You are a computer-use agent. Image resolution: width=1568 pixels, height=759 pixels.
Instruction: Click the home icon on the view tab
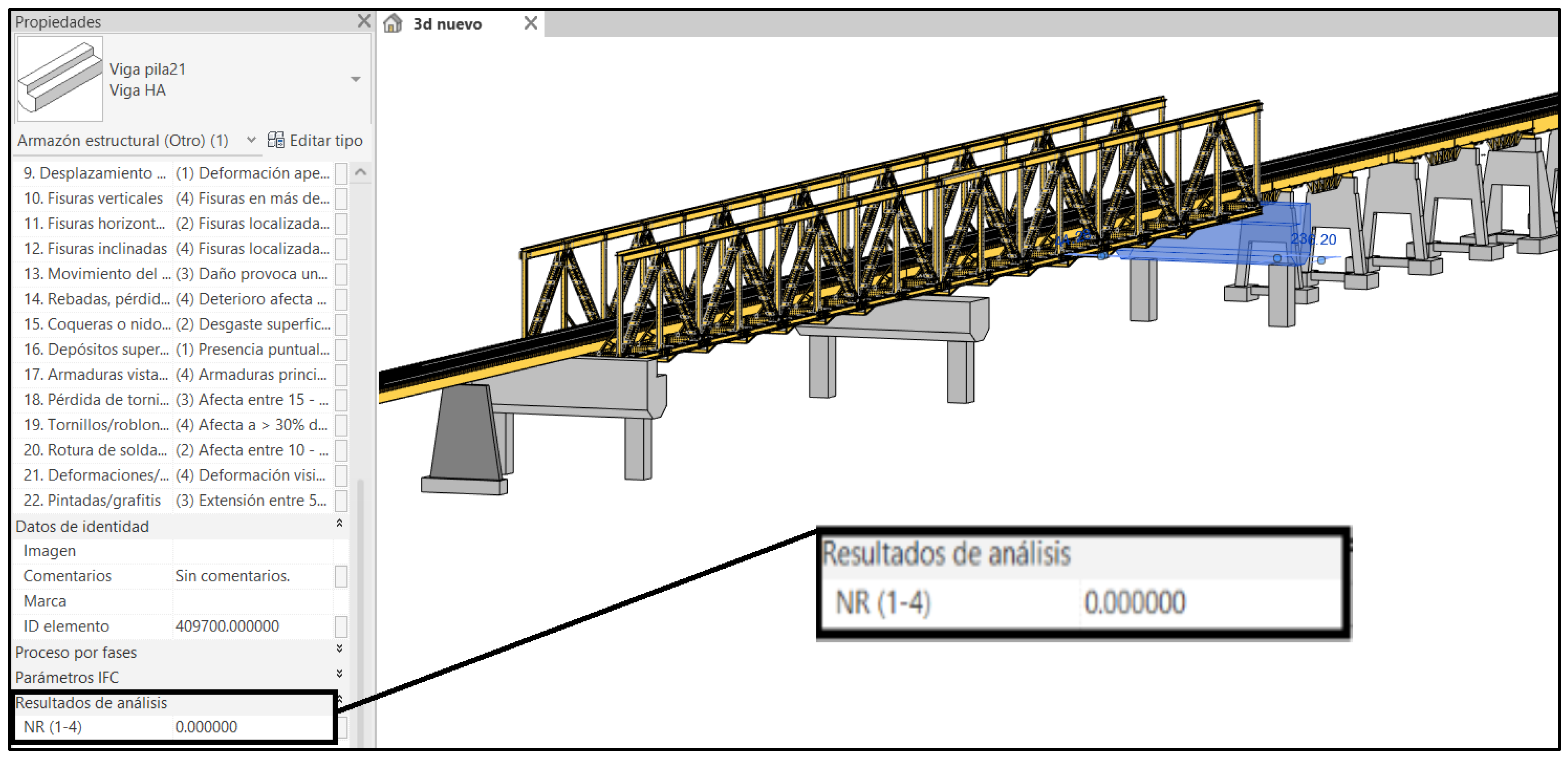point(393,23)
